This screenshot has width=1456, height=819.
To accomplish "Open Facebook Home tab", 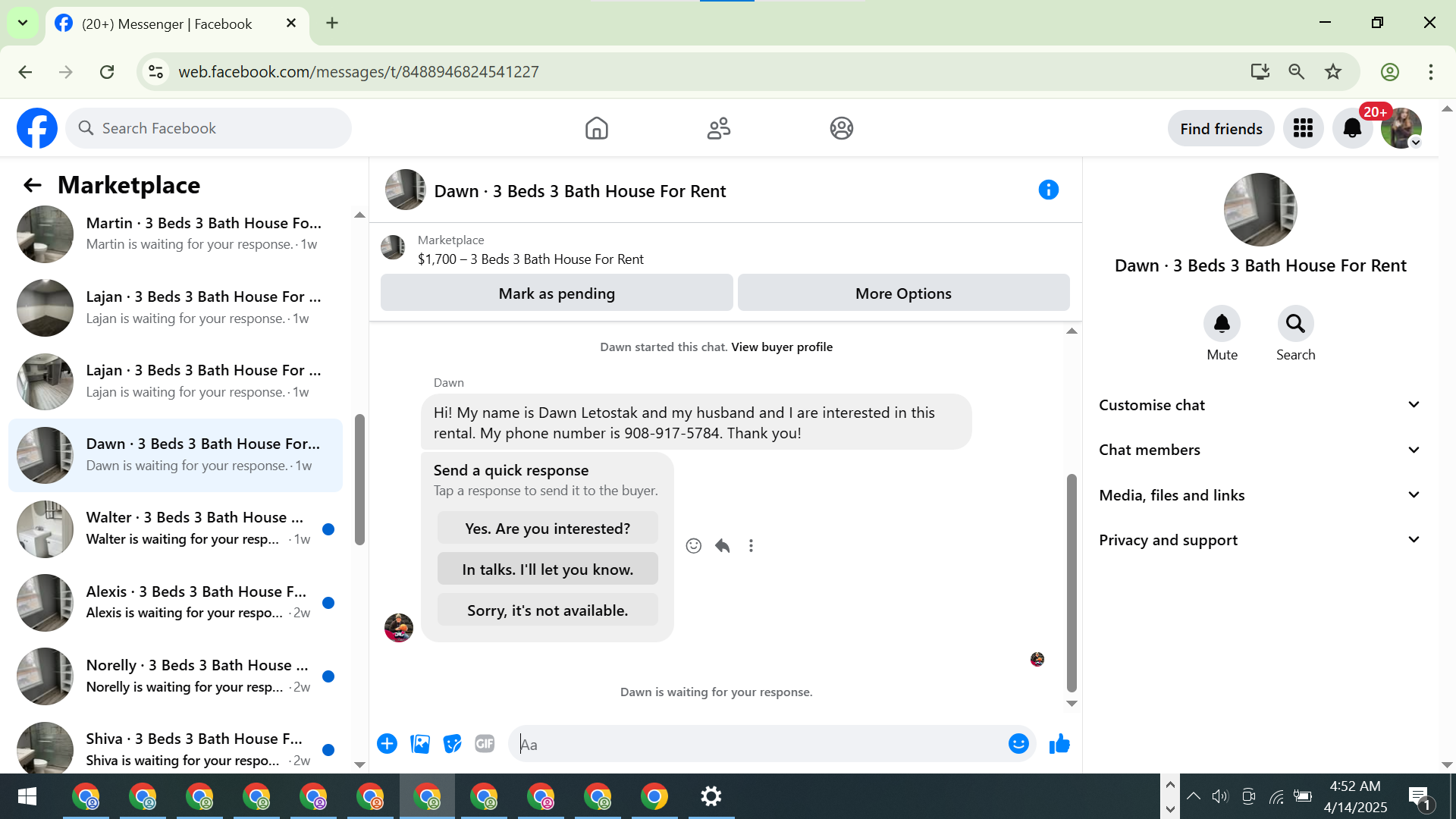I will tap(597, 128).
